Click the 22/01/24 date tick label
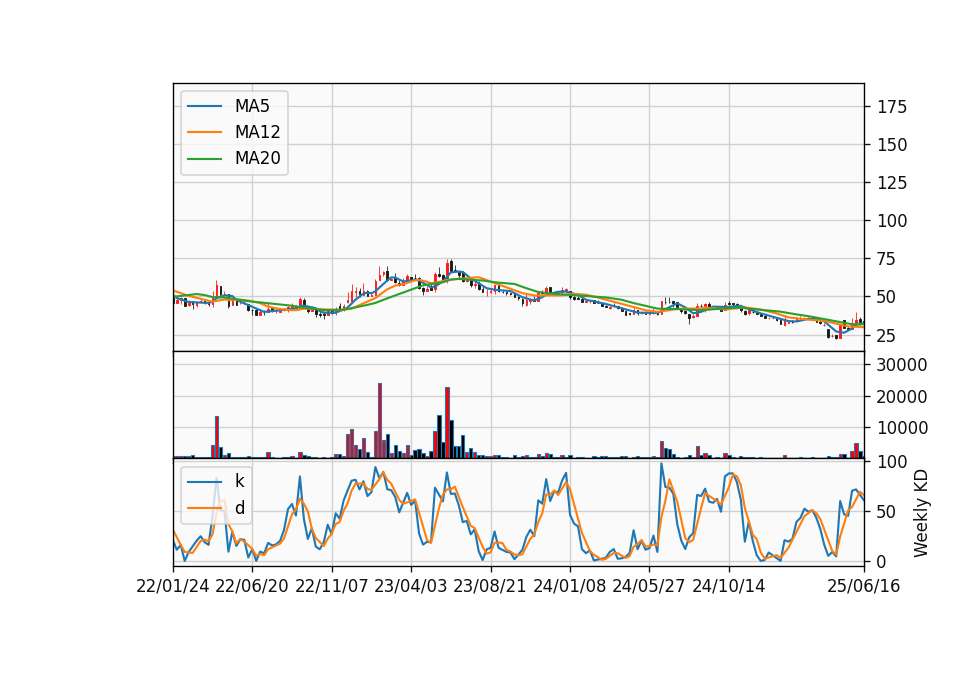 (x=173, y=586)
